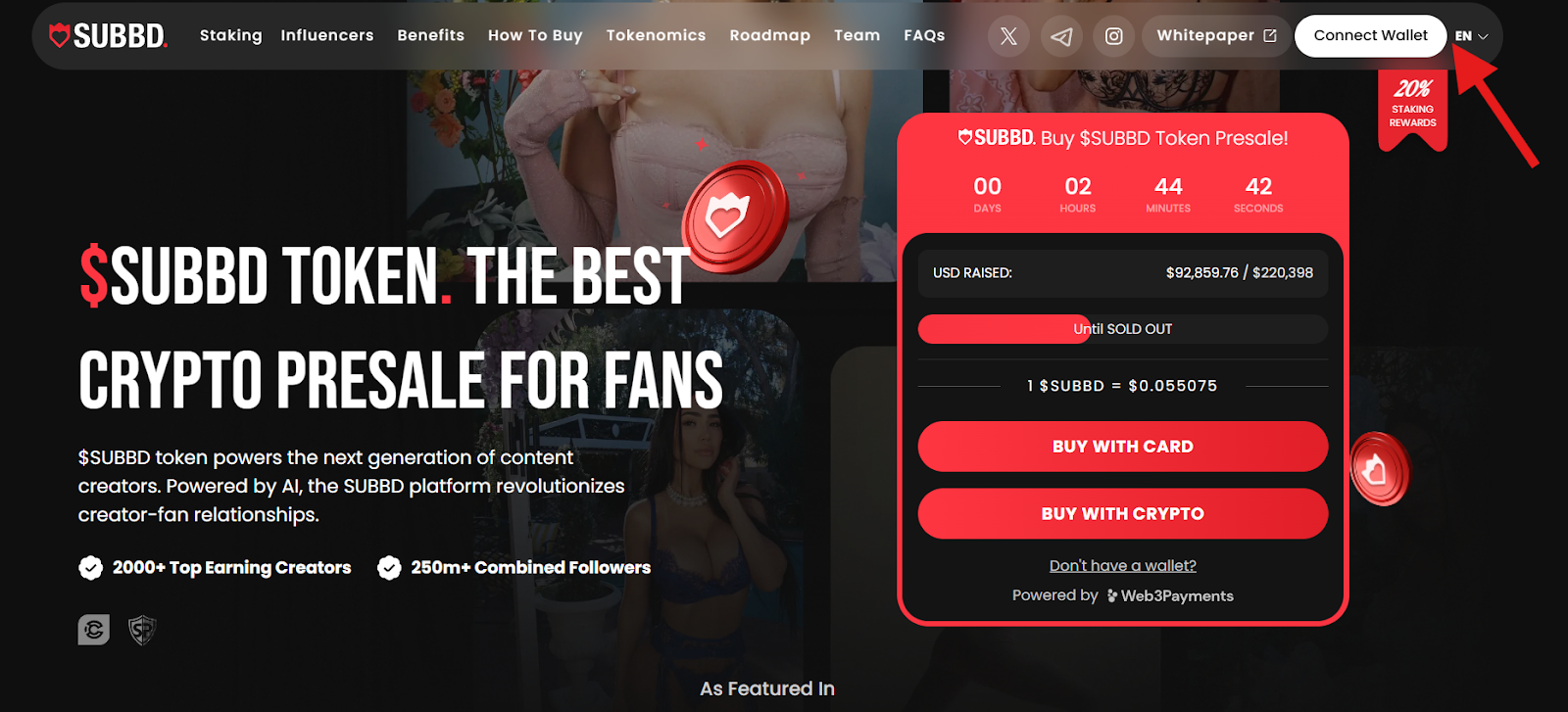Viewport: 1568px width, 712px height.
Task: Select Buy With Card
Action: pyautogui.click(x=1123, y=447)
